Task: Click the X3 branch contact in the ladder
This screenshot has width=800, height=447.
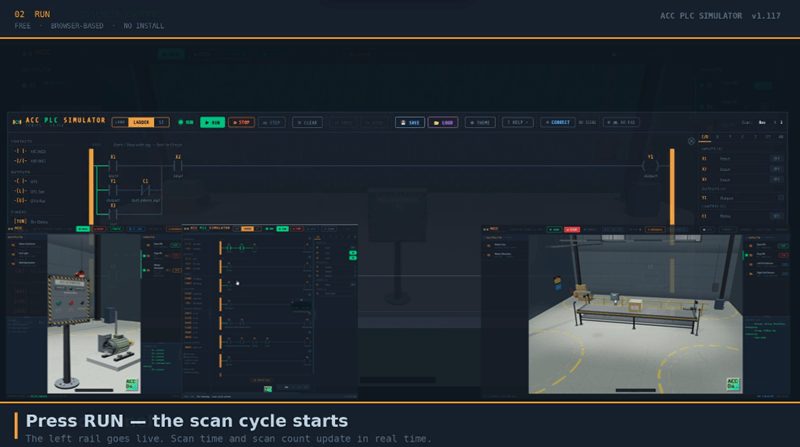Action: (113, 213)
